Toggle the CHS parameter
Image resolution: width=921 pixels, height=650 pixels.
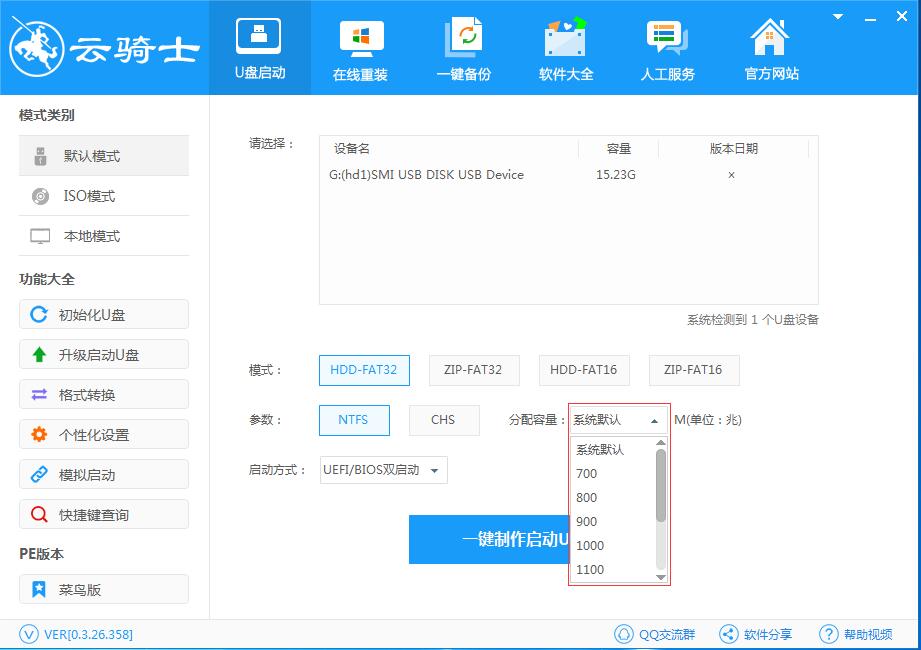pyautogui.click(x=444, y=420)
